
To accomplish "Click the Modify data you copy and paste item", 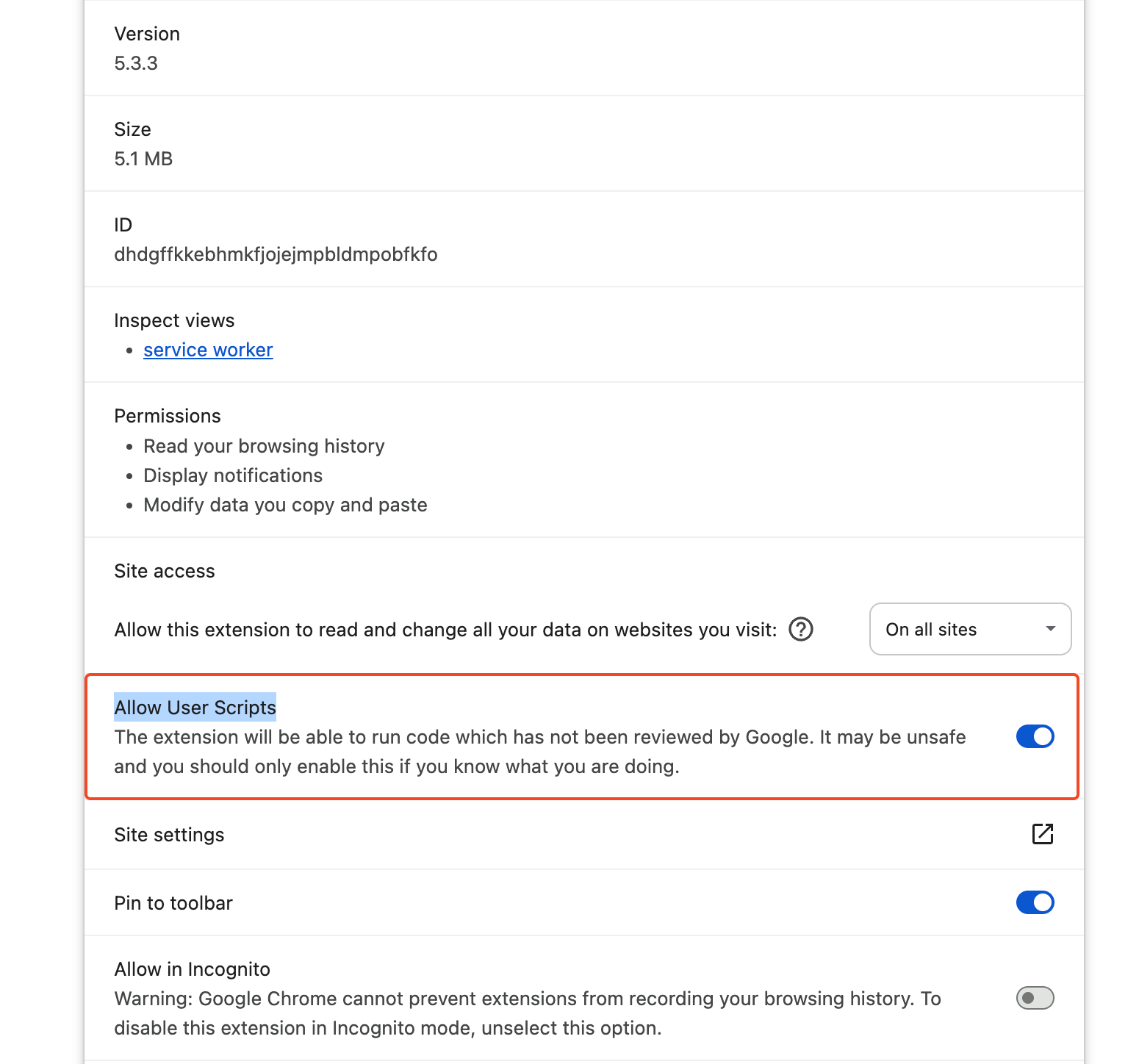I will coord(285,505).
